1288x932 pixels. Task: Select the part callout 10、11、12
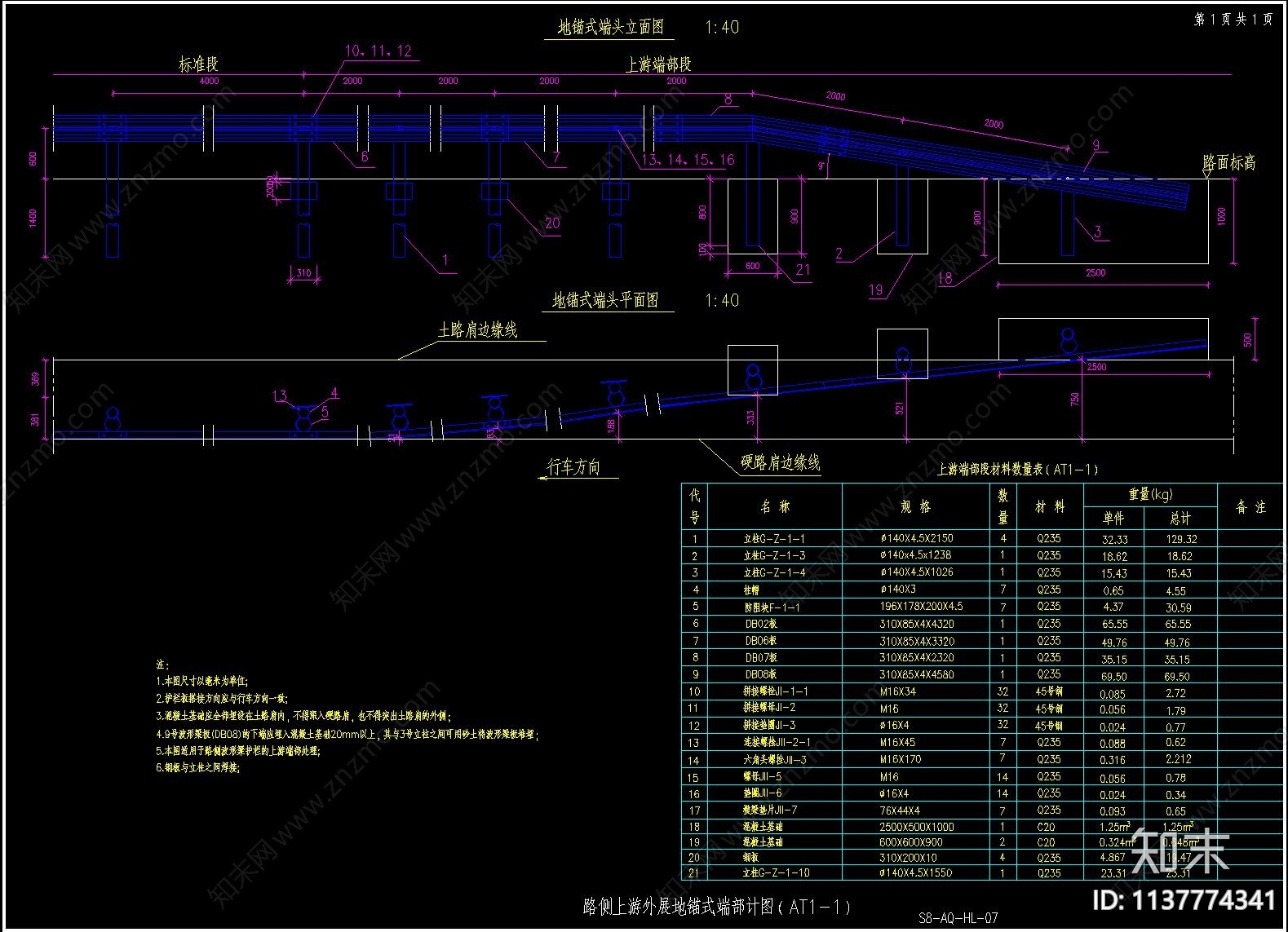[x=378, y=51]
